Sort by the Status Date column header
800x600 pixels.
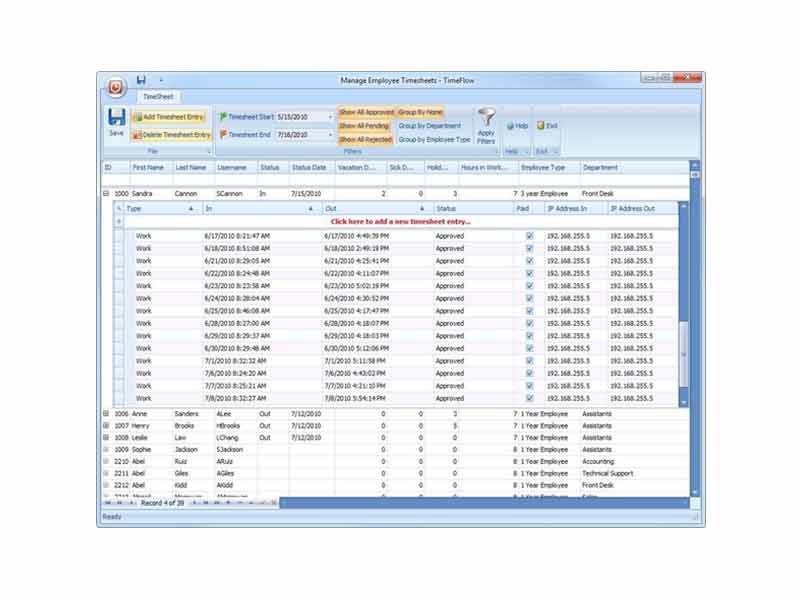[x=312, y=167]
